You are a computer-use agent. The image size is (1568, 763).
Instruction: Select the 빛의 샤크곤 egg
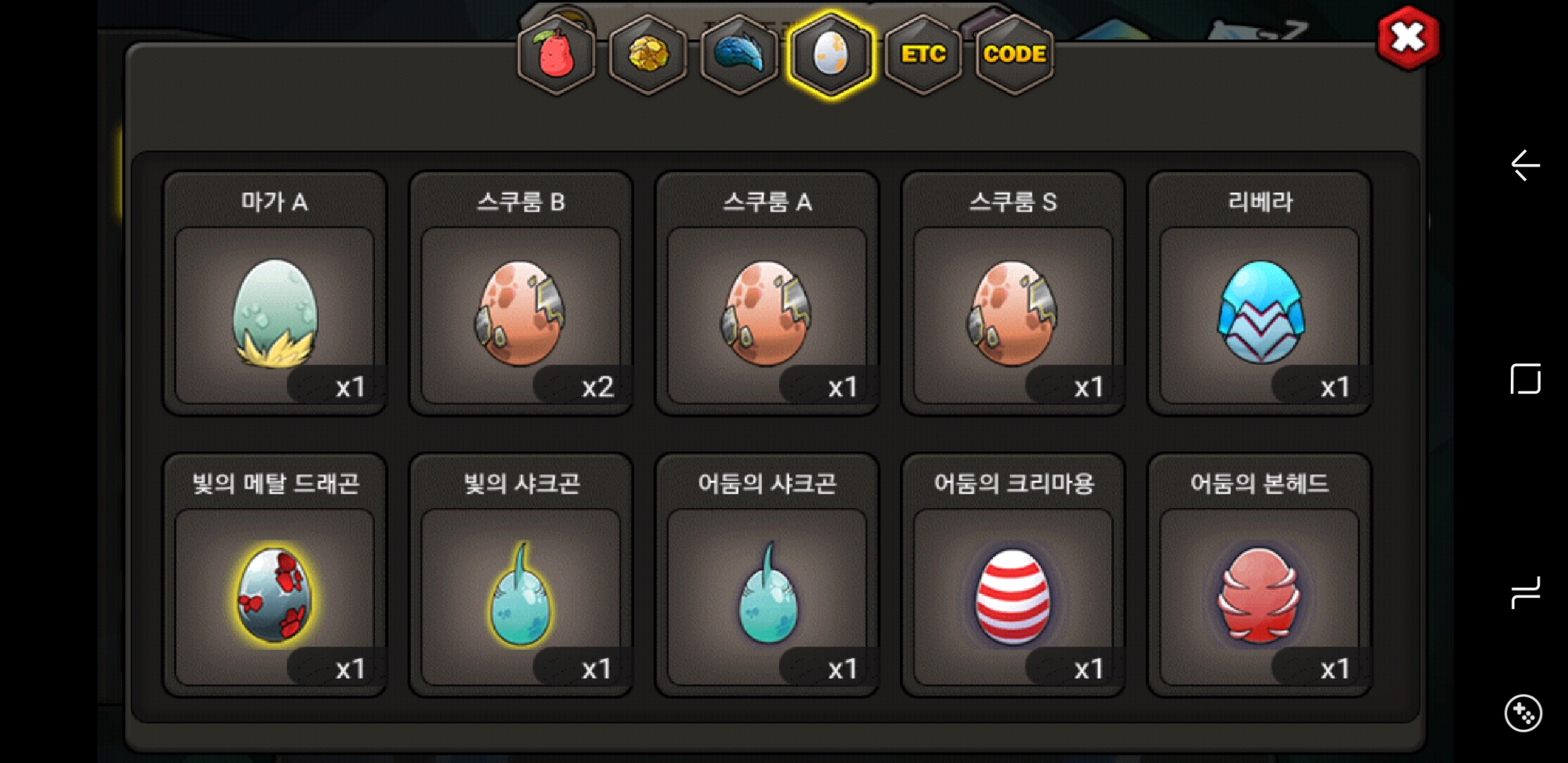tap(521, 575)
